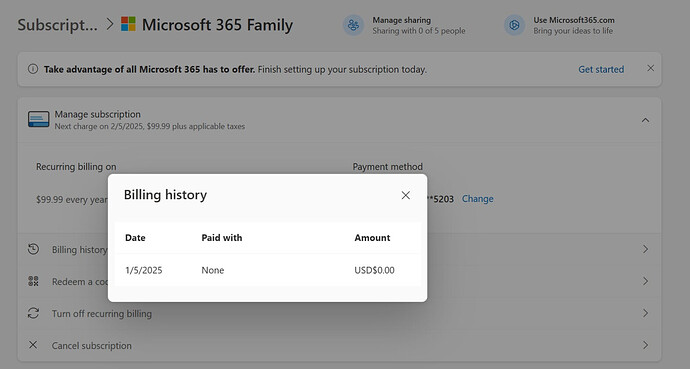
Task: Expand the Billing history row chevron
Action: [x=645, y=249]
